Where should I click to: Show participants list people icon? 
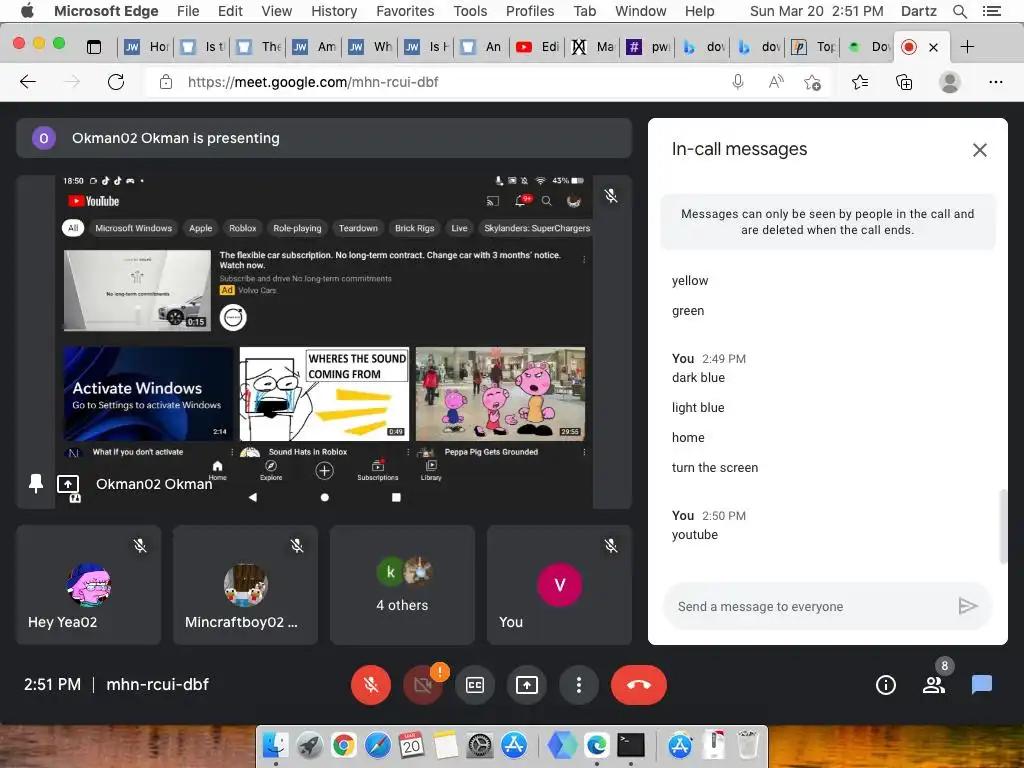[934, 684]
